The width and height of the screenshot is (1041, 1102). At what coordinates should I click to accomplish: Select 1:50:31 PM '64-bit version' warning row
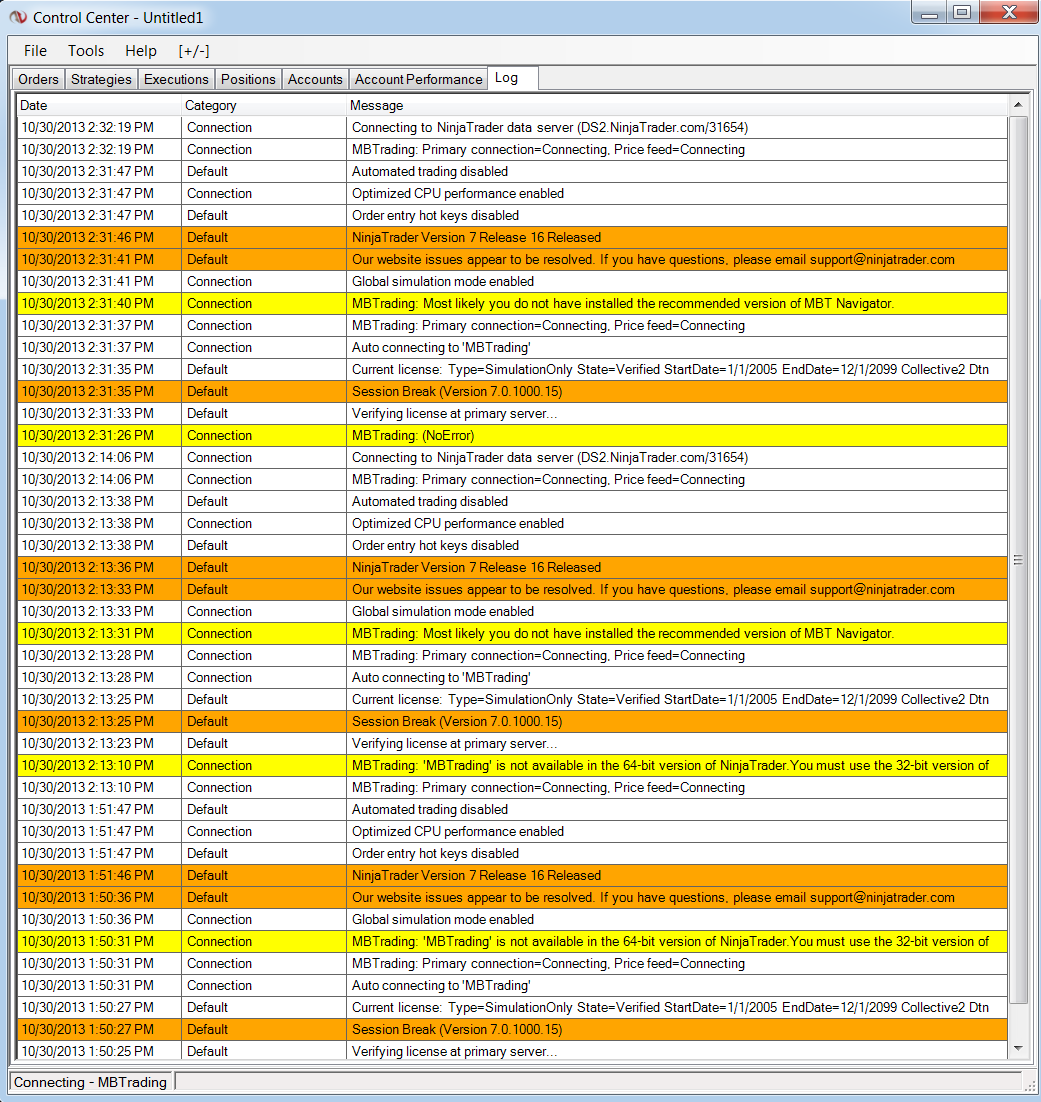(x=512, y=941)
